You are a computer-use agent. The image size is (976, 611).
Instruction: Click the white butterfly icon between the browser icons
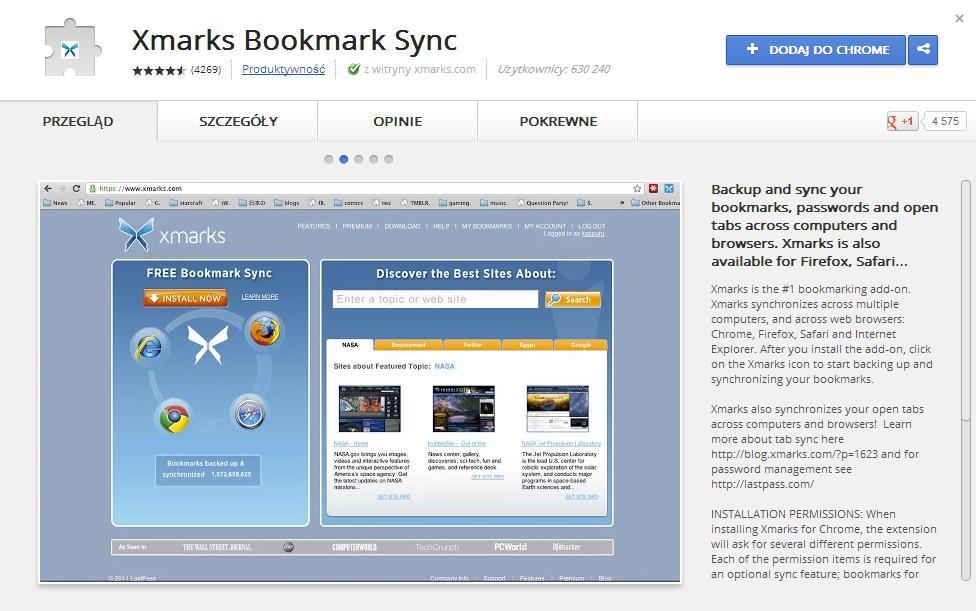(209, 344)
